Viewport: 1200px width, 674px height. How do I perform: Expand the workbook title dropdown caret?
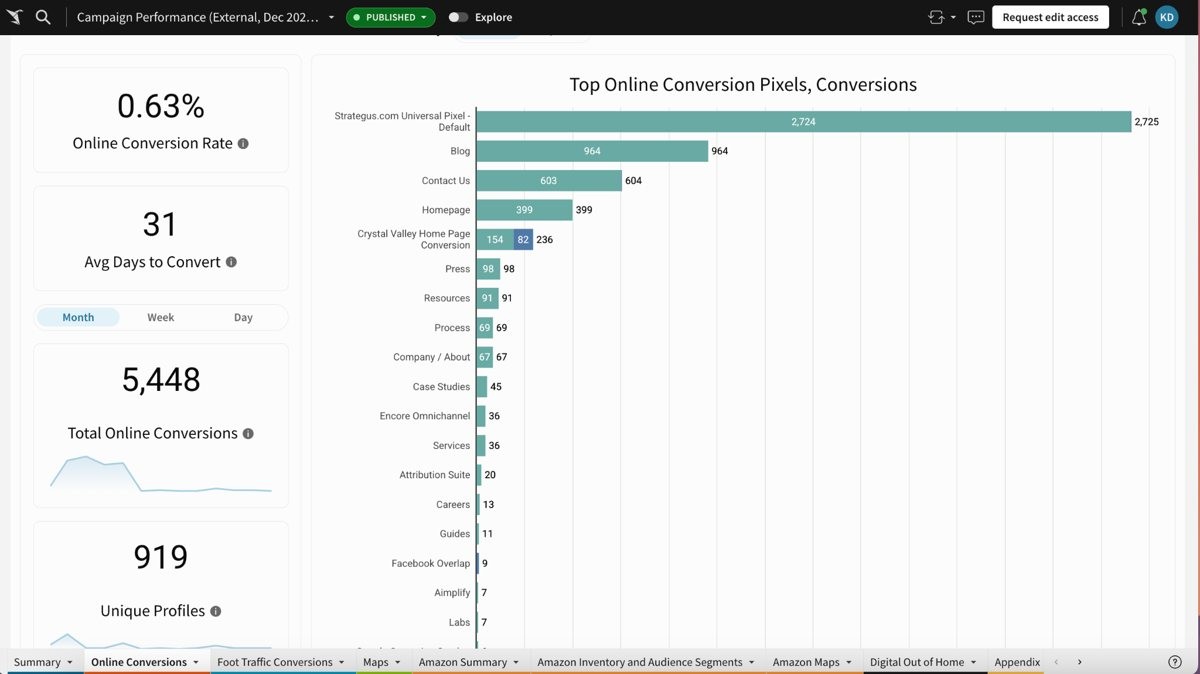[x=331, y=17]
